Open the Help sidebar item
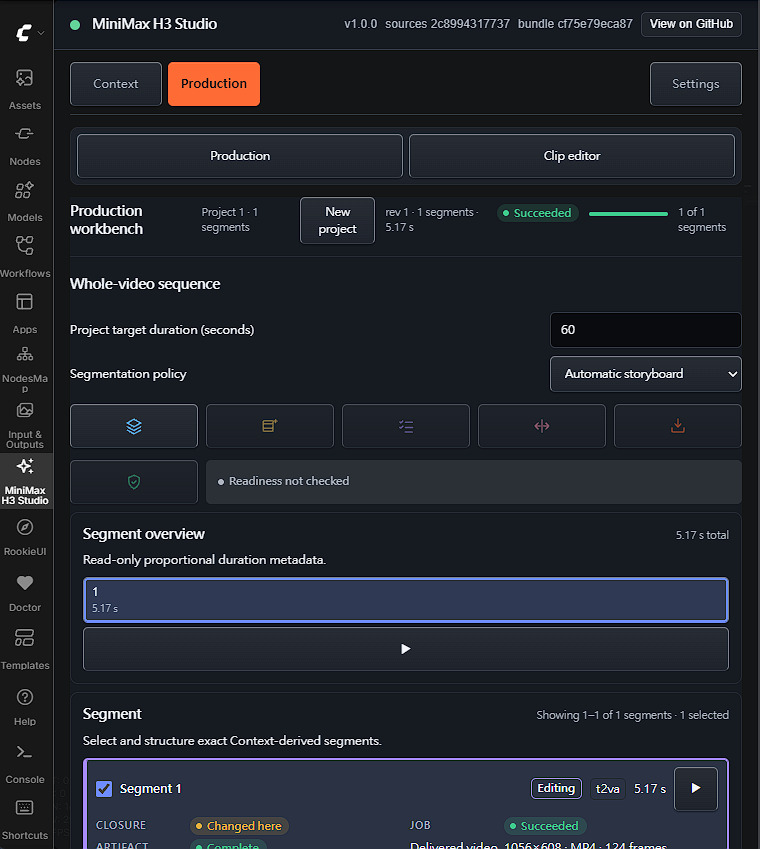760x849 pixels. 25,706
